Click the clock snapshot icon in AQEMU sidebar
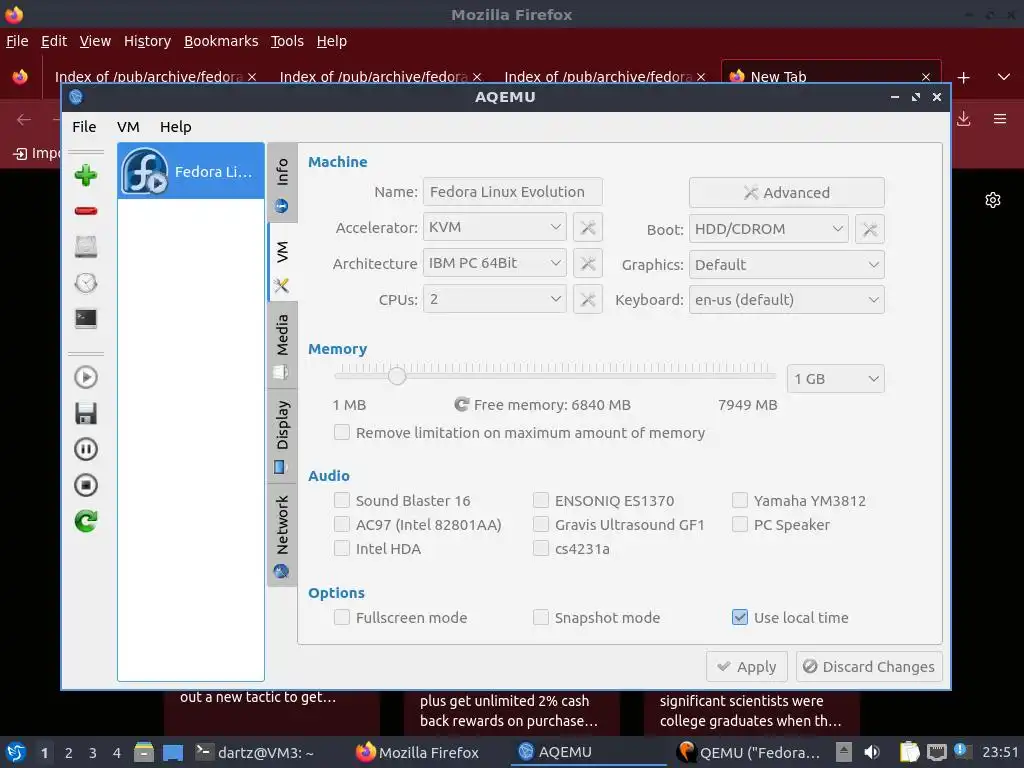The height and width of the screenshot is (768, 1024). [86, 282]
